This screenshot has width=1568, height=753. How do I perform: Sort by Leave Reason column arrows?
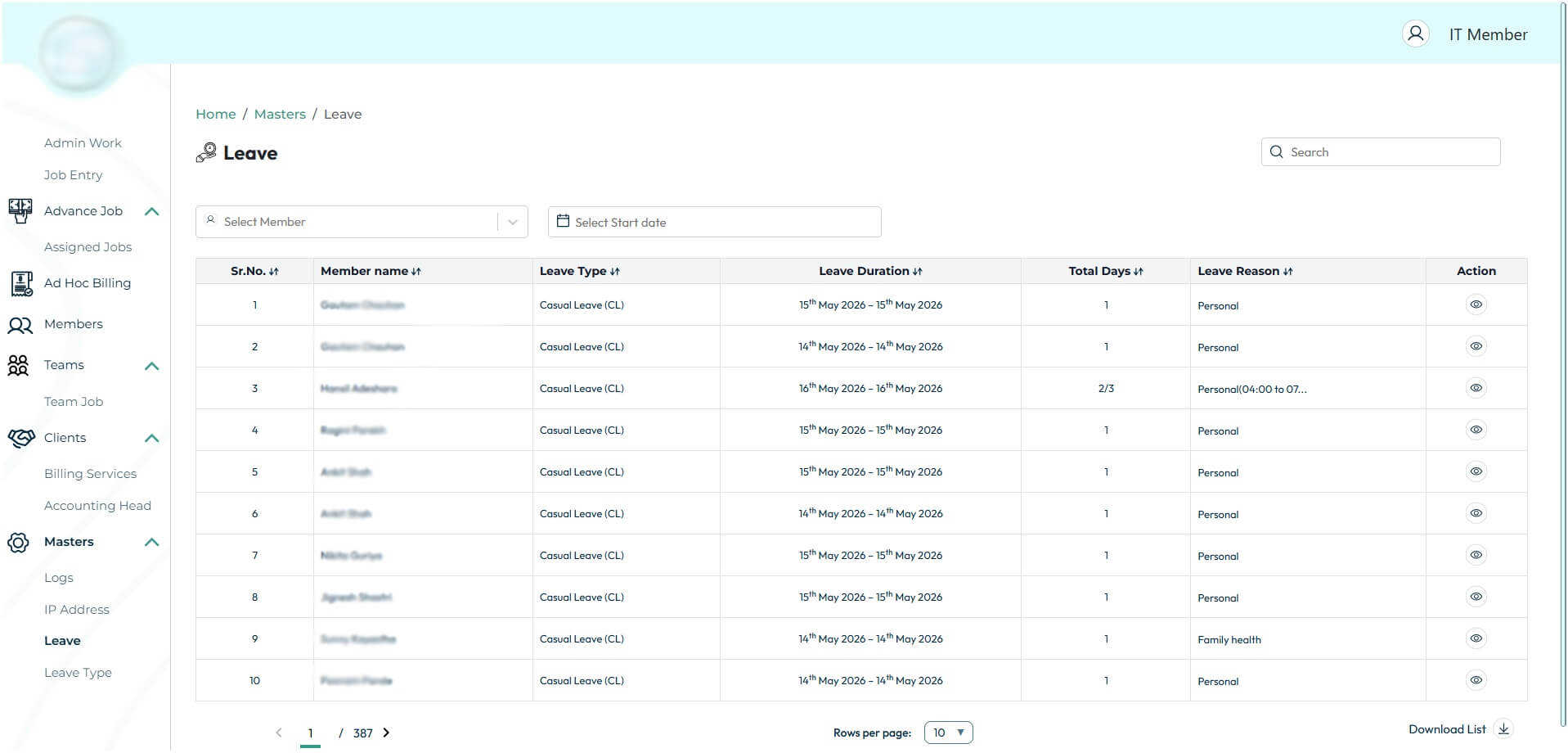click(x=1288, y=272)
